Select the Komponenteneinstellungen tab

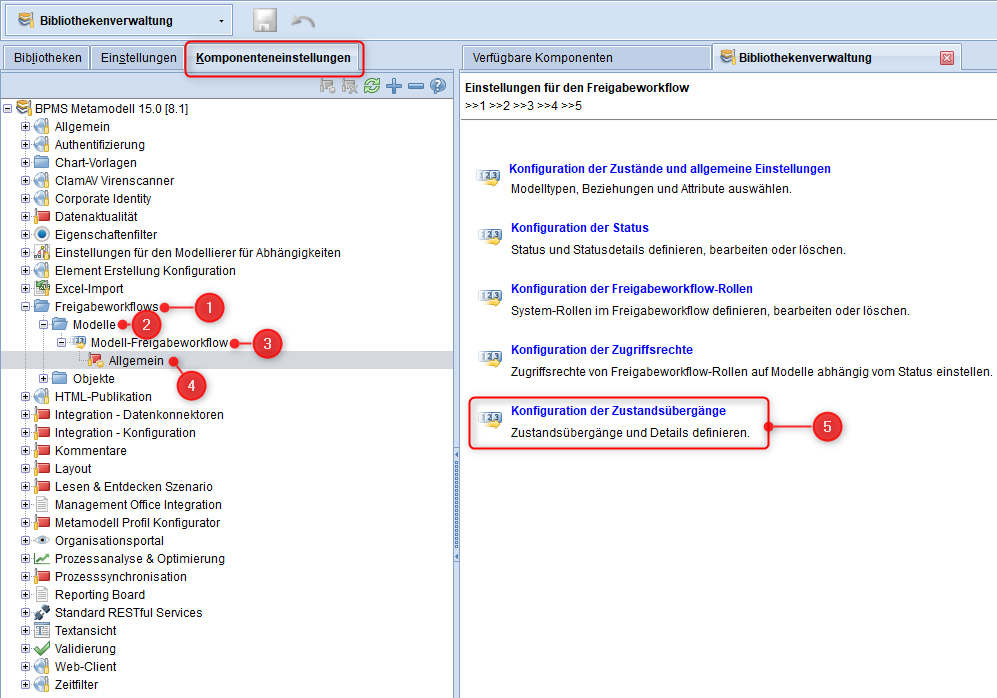click(273, 58)
